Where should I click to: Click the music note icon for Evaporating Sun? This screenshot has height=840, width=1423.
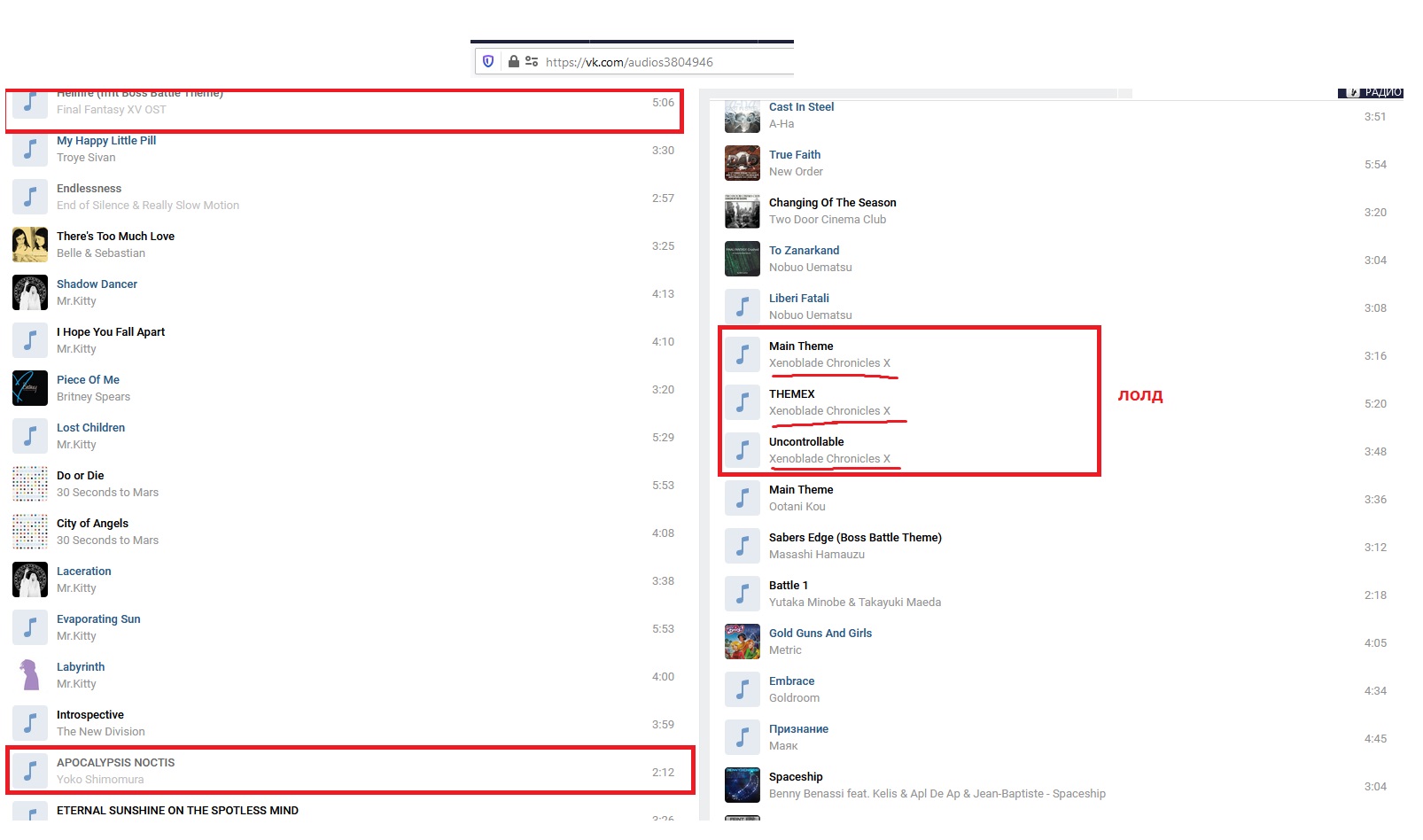pyautogui.click(x=30, y=628)
